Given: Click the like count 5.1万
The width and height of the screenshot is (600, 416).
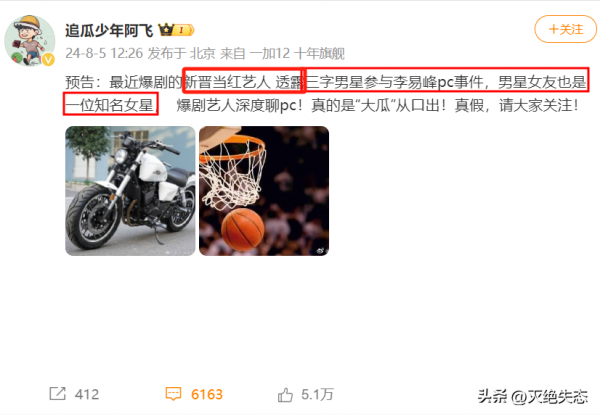Looking at the screenshot, I should (317, 394).
